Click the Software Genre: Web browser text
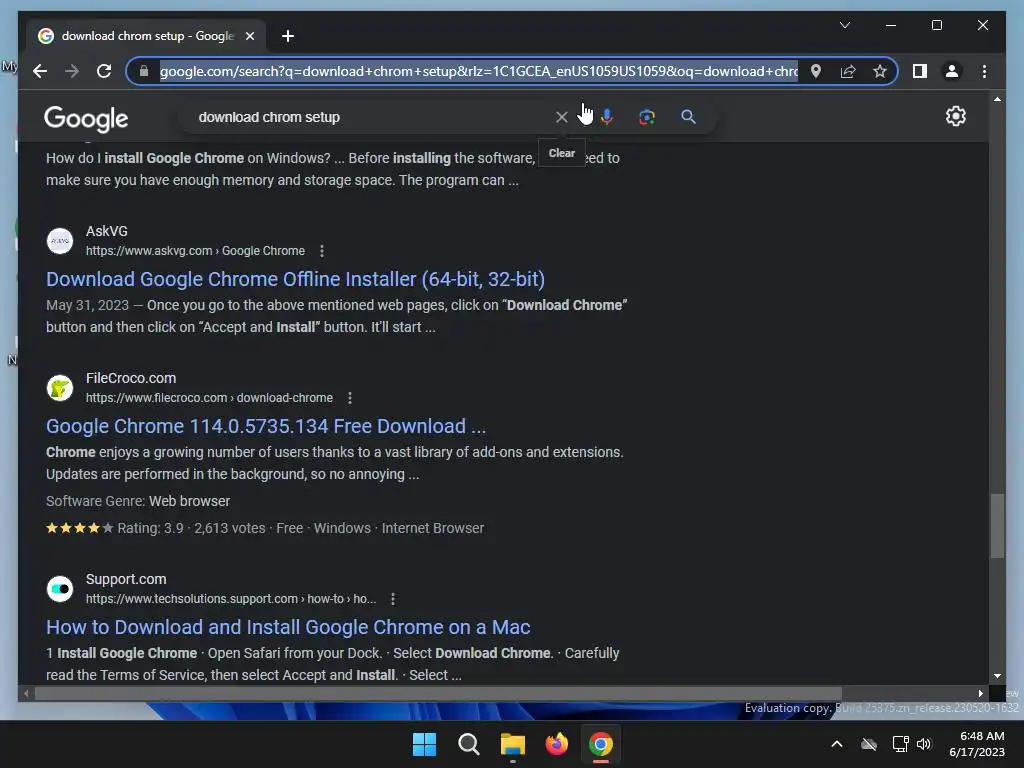1024x768 pixels. (138, 501)
